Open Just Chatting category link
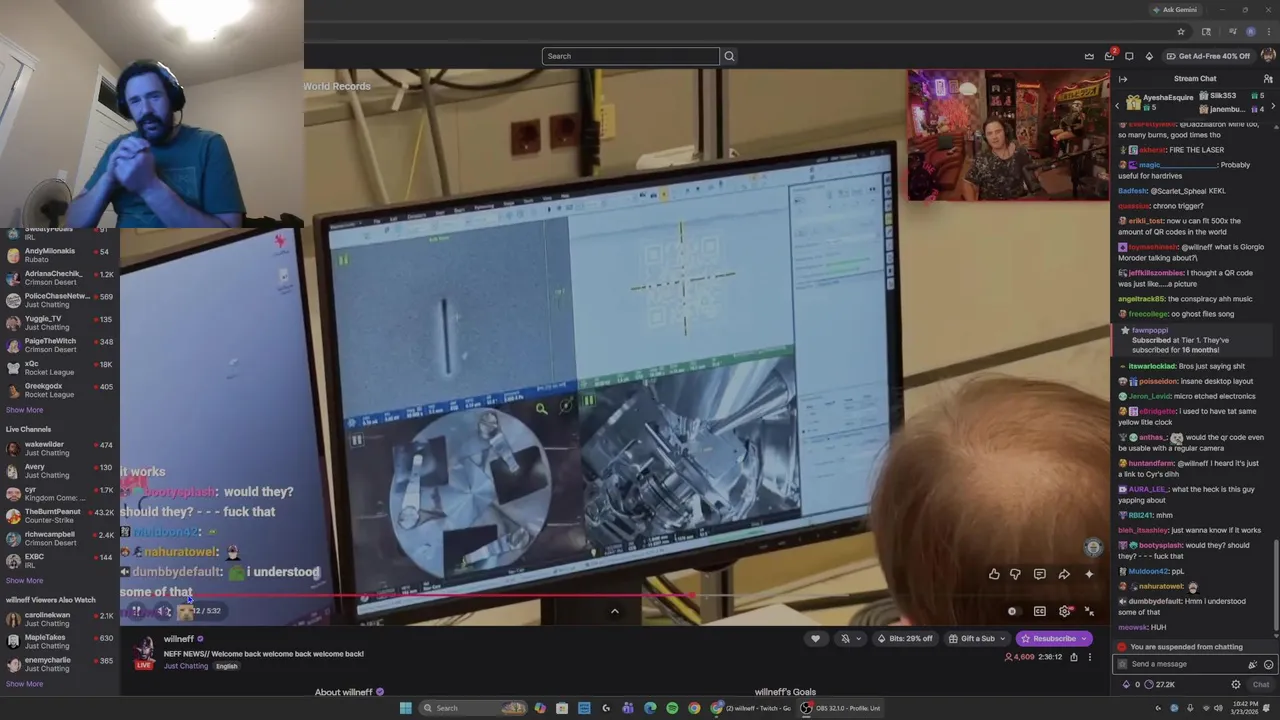1280x720 pixels. coord(186,666)
